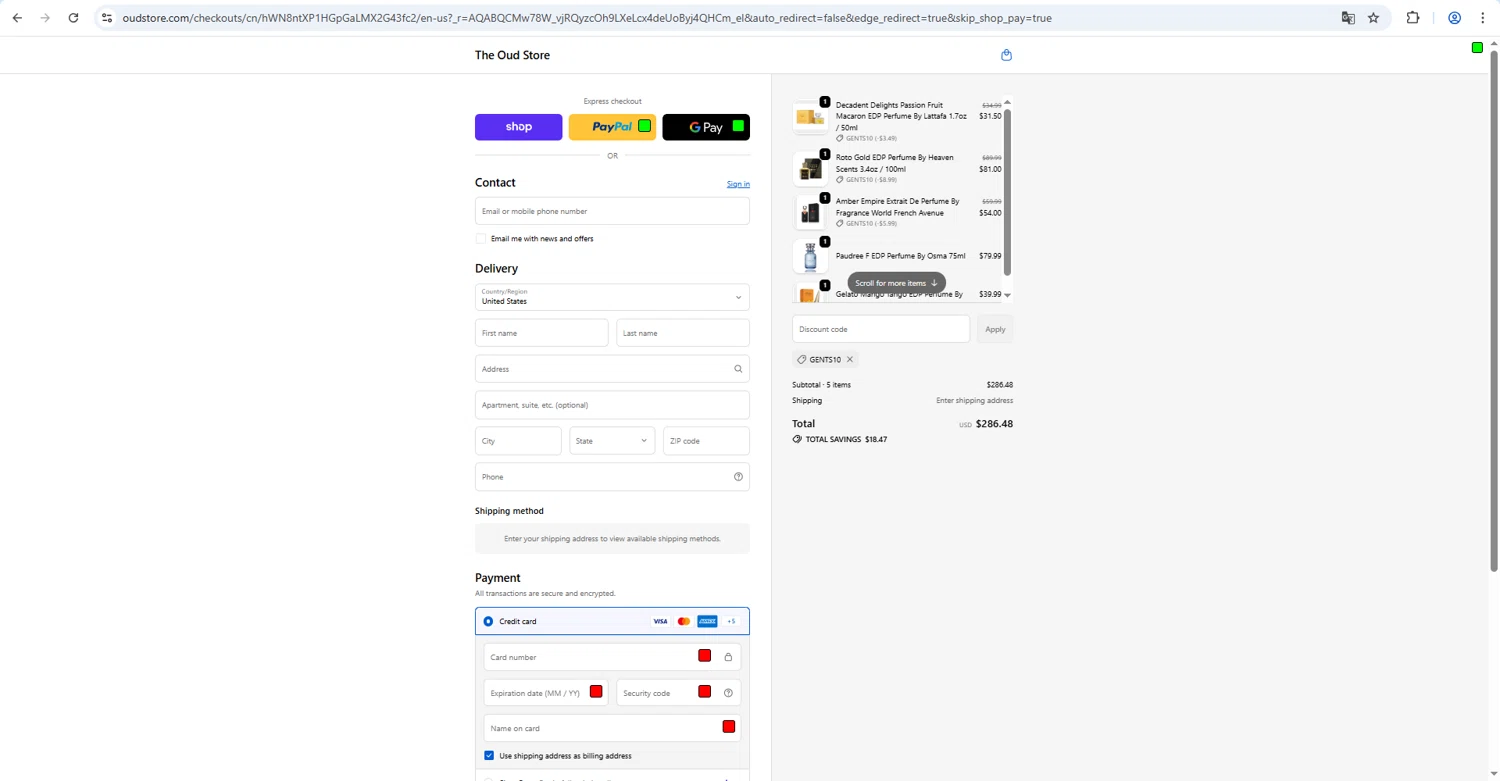Click 'Subtotal · 5 items' label
Viewport: 1500px width, 781px height.
821,385
